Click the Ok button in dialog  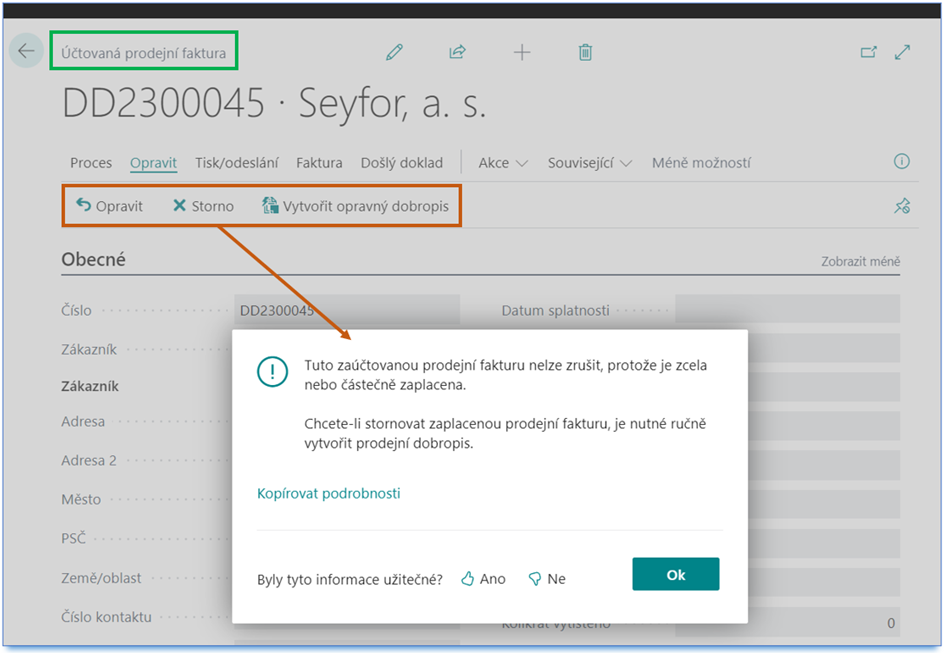click(675, 575)
